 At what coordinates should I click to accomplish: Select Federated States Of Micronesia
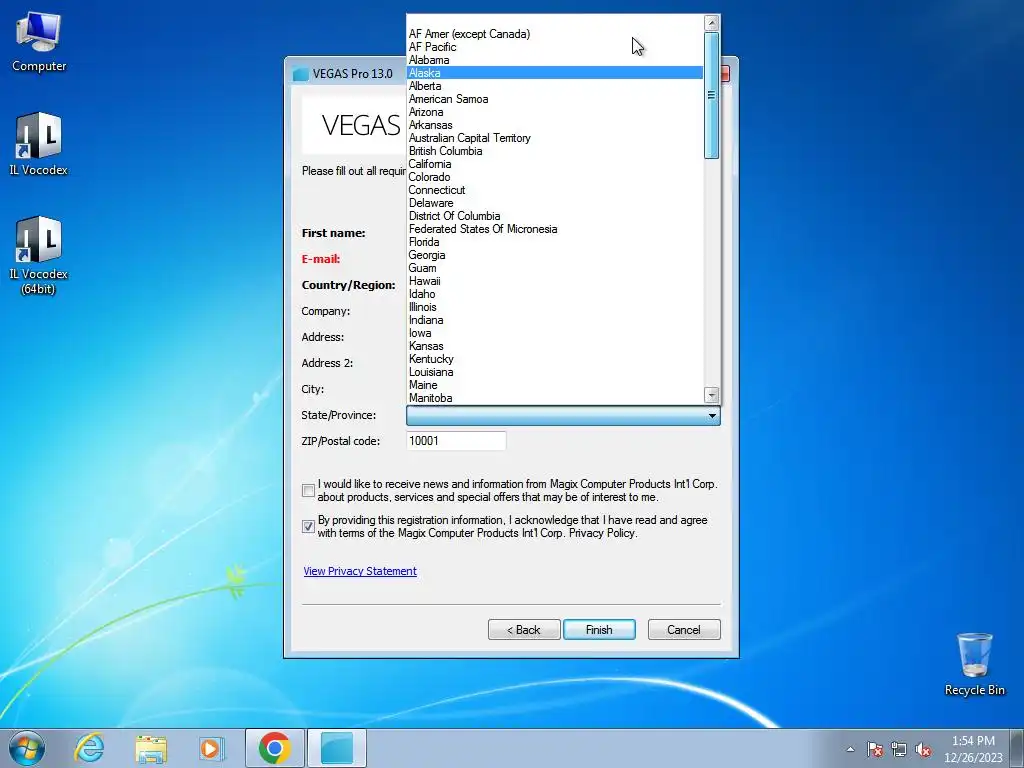tap(554, 229)
